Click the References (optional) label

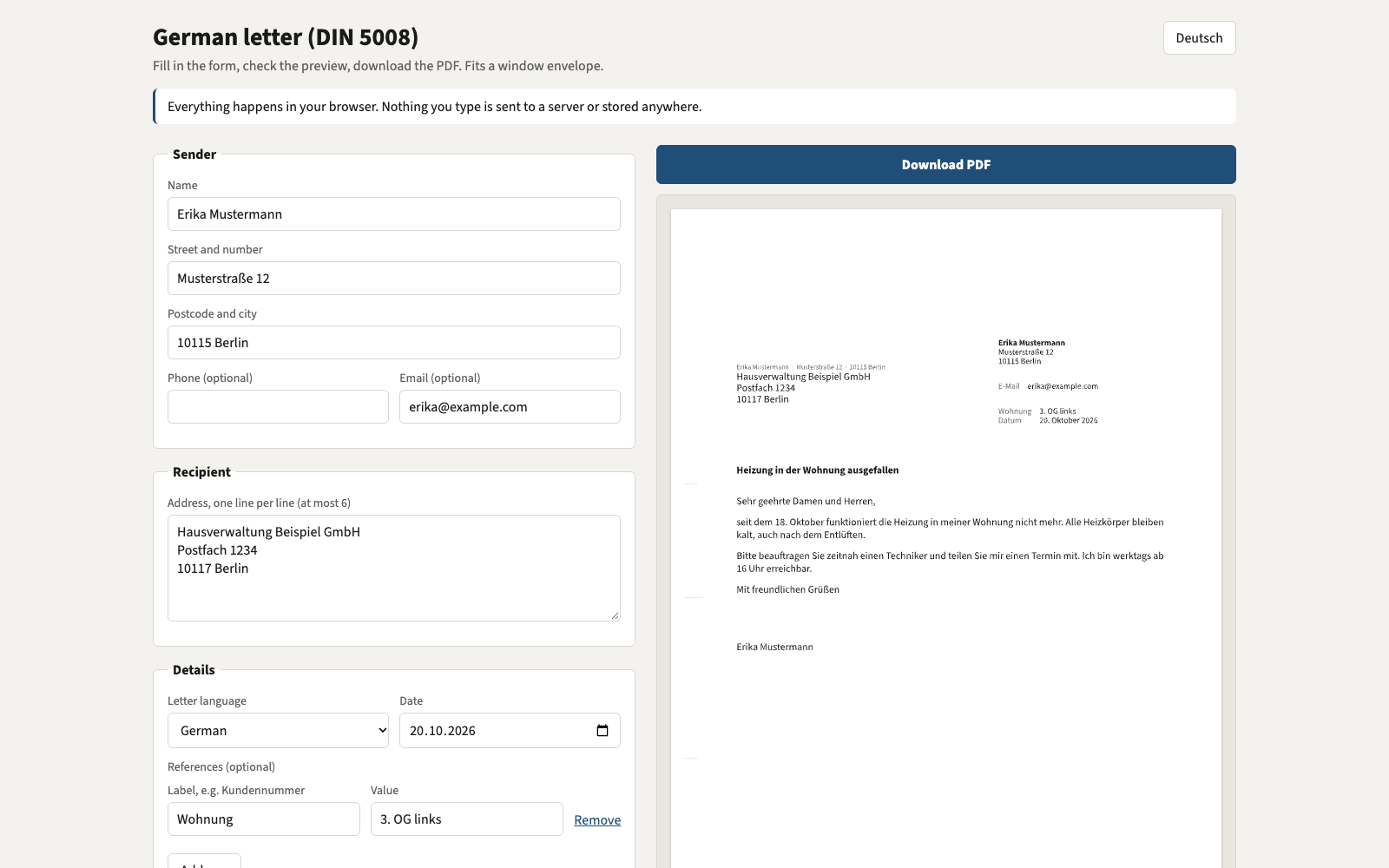(x=221, y=767)
